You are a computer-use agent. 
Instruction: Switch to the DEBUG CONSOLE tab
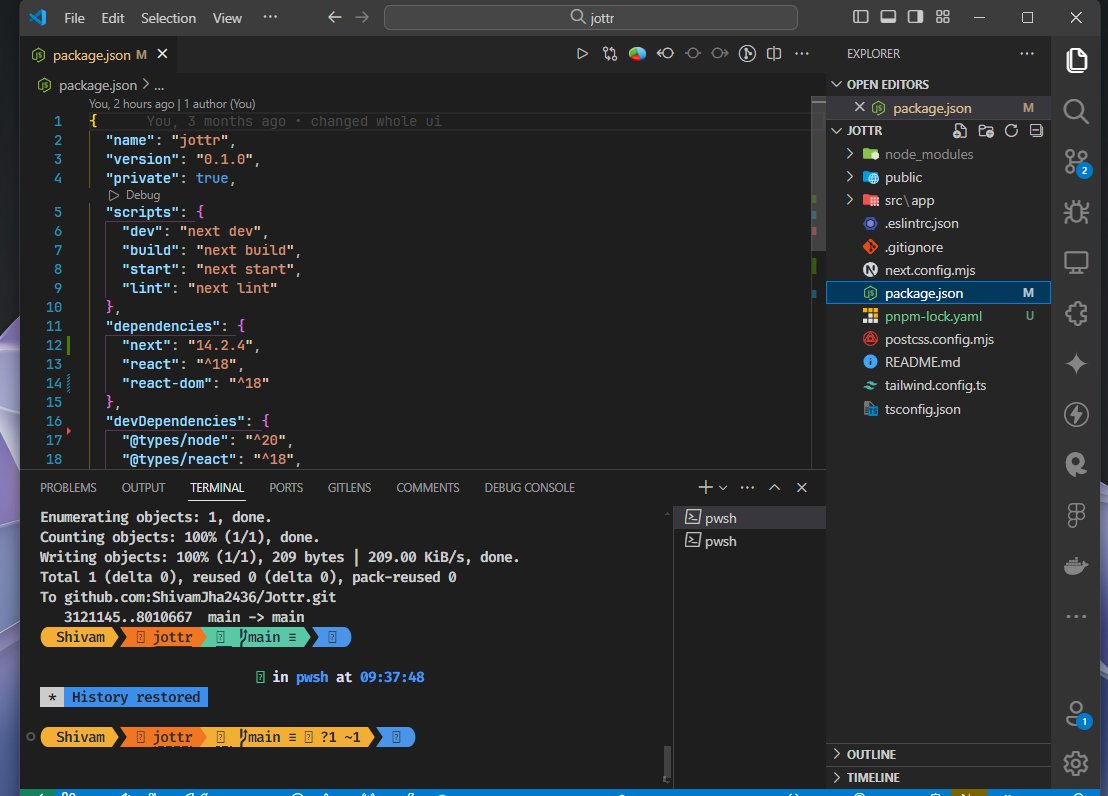529,488
